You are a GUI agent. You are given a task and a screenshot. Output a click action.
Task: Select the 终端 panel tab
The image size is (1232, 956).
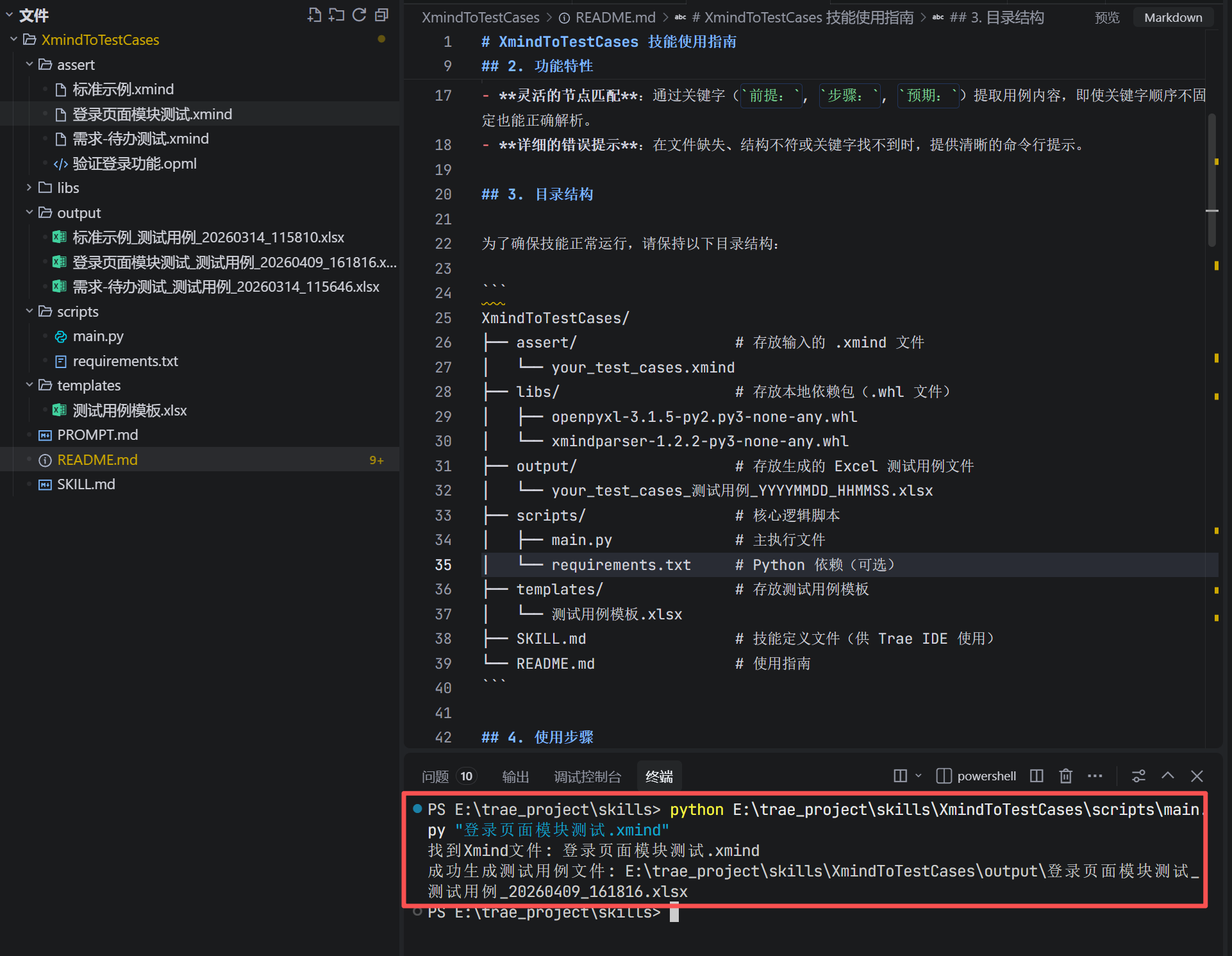coord(659,776)
